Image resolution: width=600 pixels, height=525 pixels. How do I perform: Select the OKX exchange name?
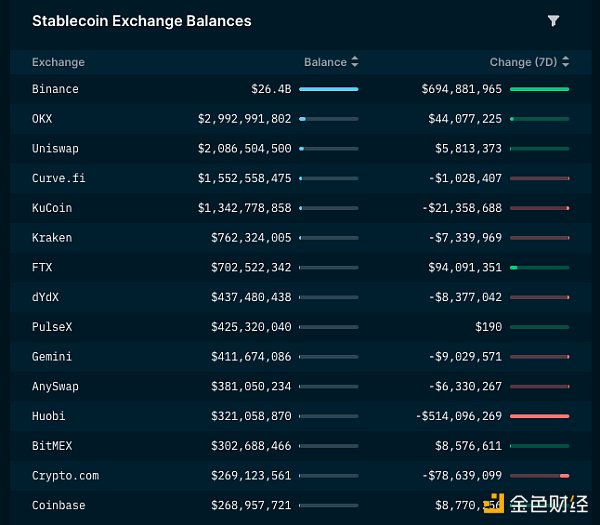(x=42, y=119)
